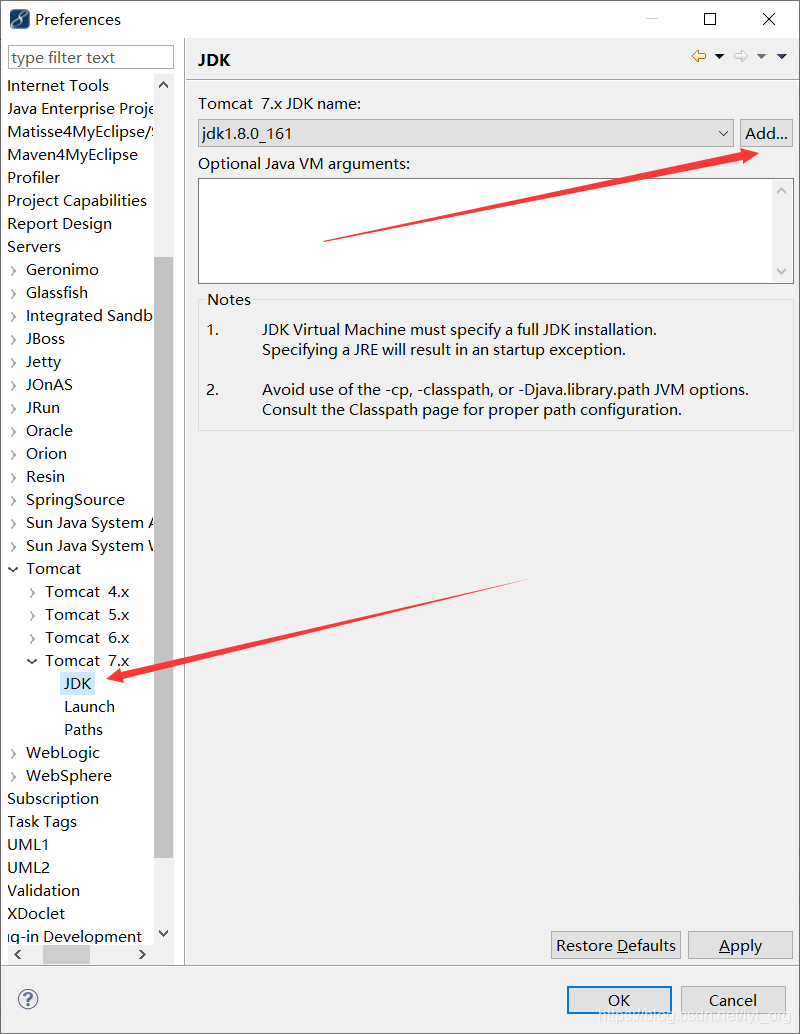Close the Preferences window
800x1034 pixels.
768,19
